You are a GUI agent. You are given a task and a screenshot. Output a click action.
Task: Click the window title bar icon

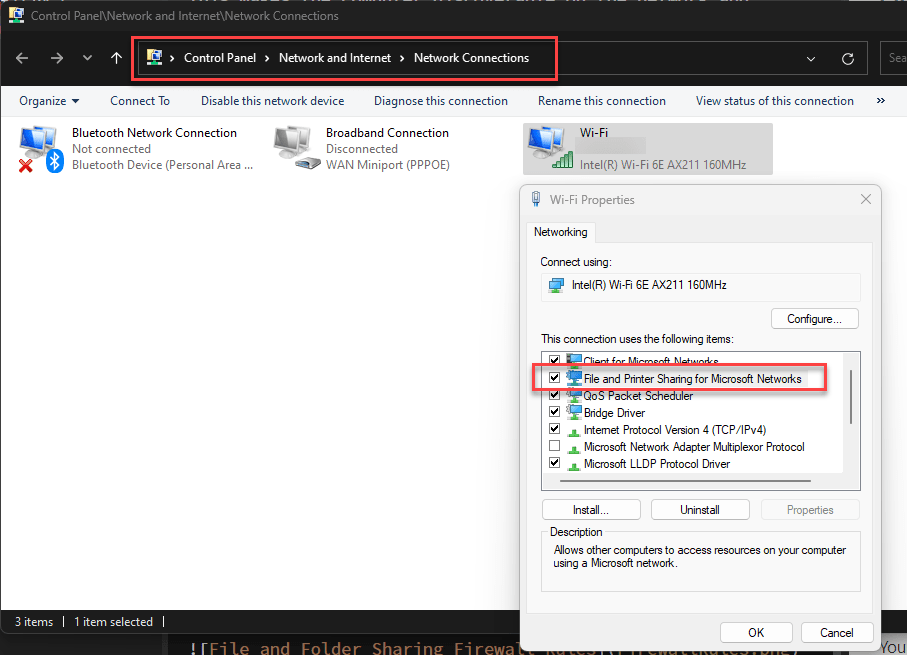click(x=16, y=15)
